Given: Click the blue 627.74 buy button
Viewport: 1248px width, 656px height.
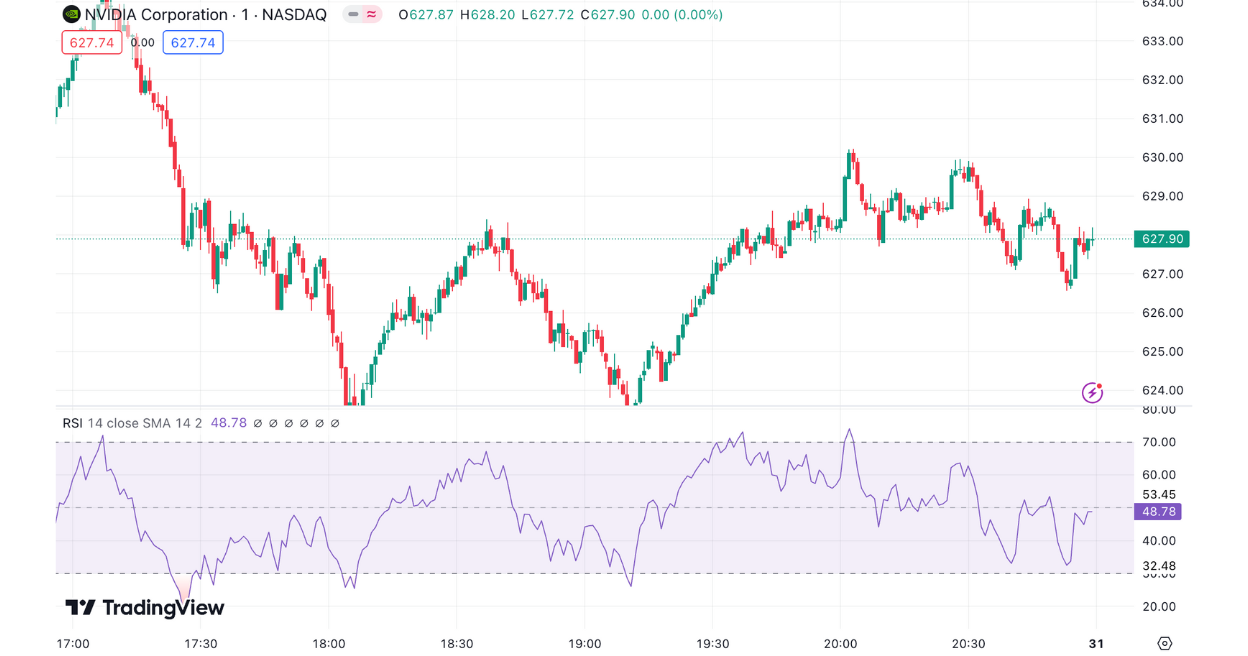Looking at the screenshot, I should [x=193, y=42].
